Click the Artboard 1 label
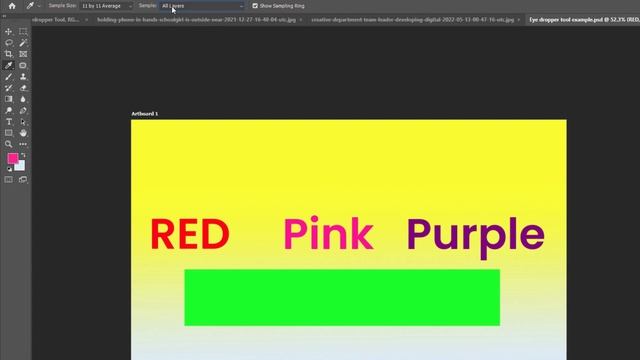The width and height of the screenshot is (640, 360). click(144, 113)
